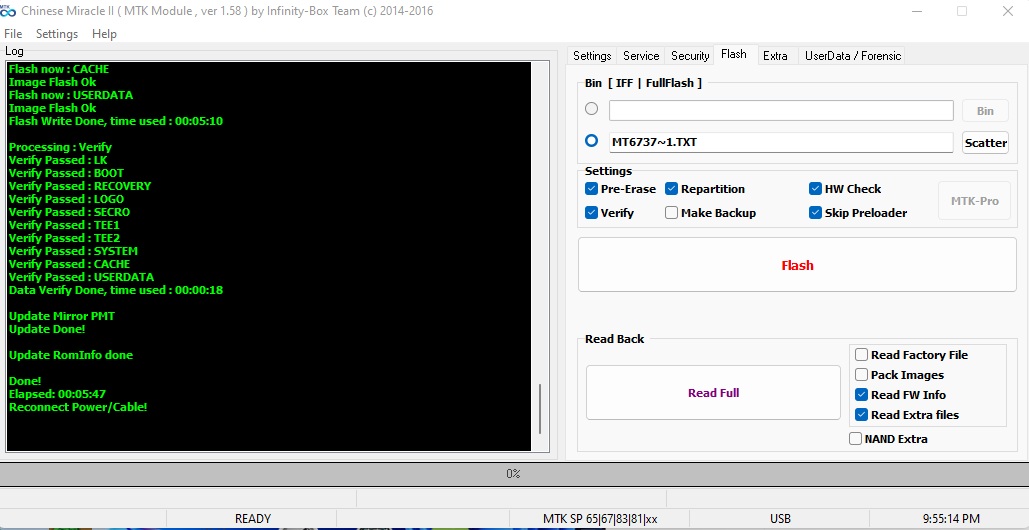Click the 'Verify Passed : SECRO' log line
Screen dimensions: 1029x530
[69, 212]
